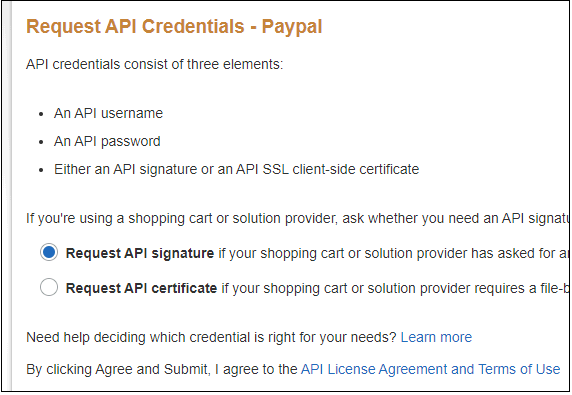572x395 pixels.
Task: Click signature description text about shopping cart provider
Action: (x=393, y=253)
